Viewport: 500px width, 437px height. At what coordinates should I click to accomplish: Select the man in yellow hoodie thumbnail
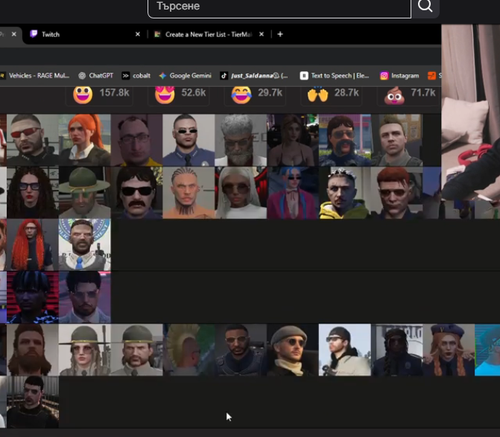(x=345, y=192)
